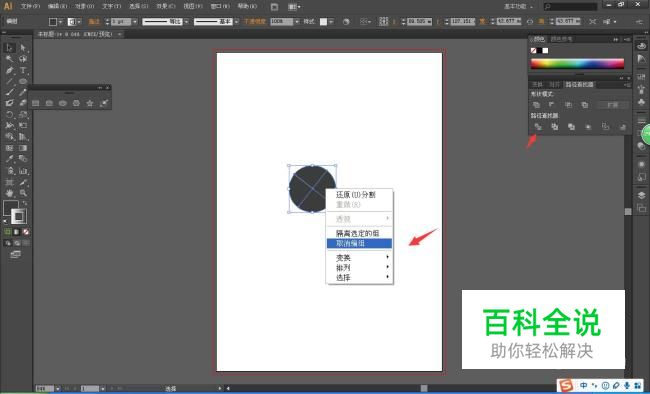Select the Pen tool
This screenshot has height=394, width=650.
pyautogui.click(x=9, y=70)
